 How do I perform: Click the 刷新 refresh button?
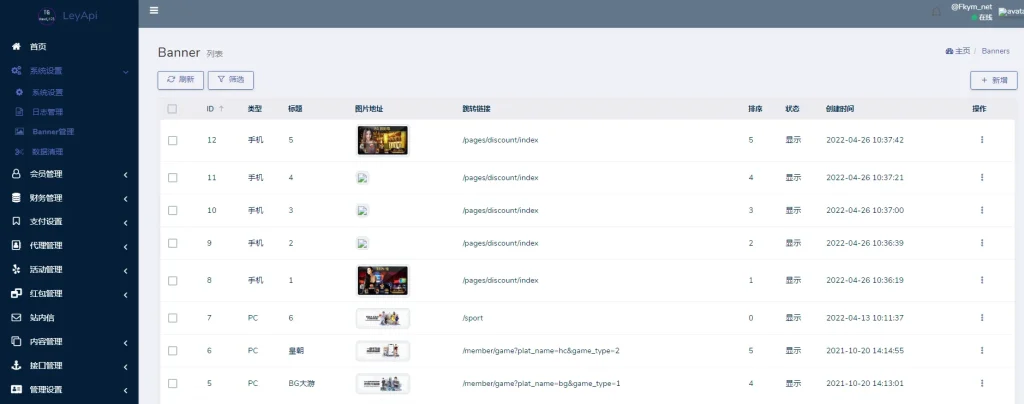180,79
